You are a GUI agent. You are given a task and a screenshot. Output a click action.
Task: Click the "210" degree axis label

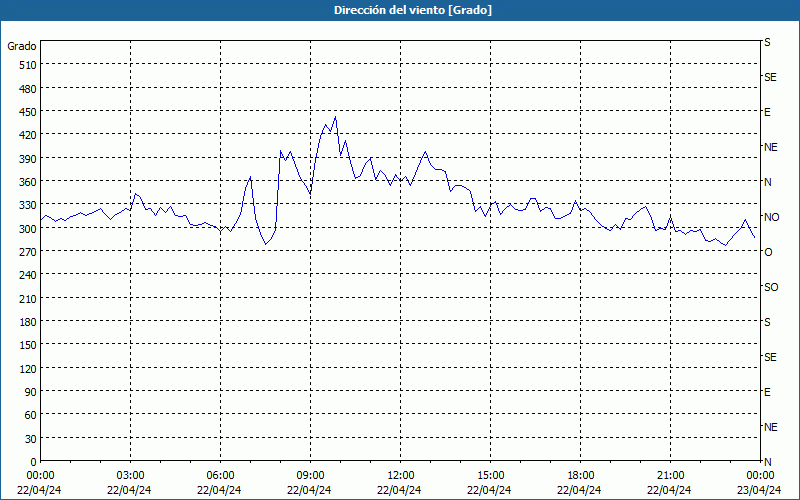click(29, 299)
